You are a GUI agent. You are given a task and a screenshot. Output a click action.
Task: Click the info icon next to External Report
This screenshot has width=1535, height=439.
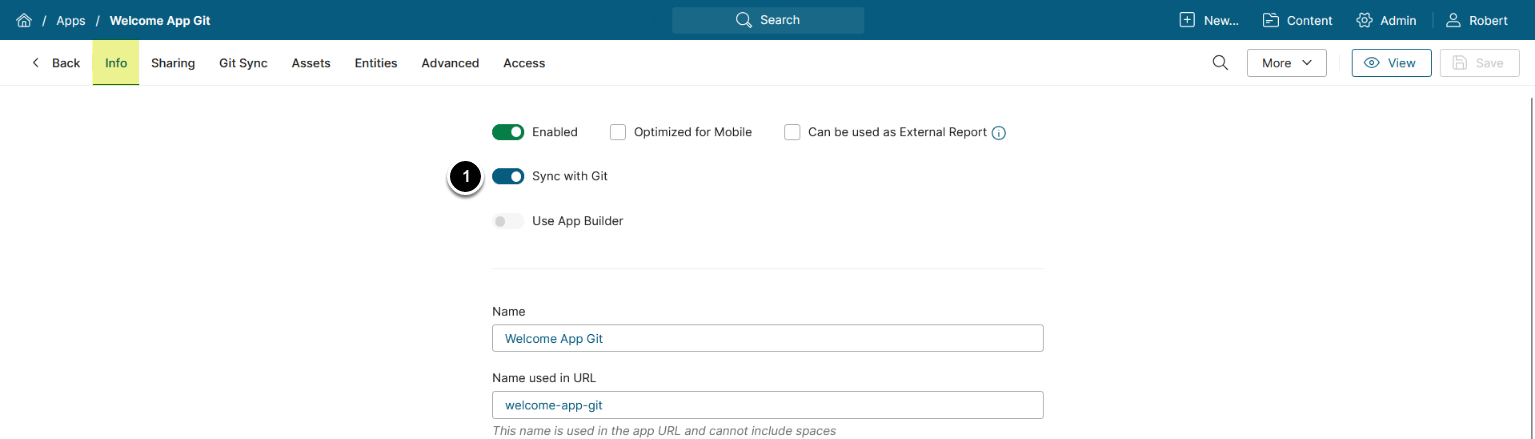[998, 132]
